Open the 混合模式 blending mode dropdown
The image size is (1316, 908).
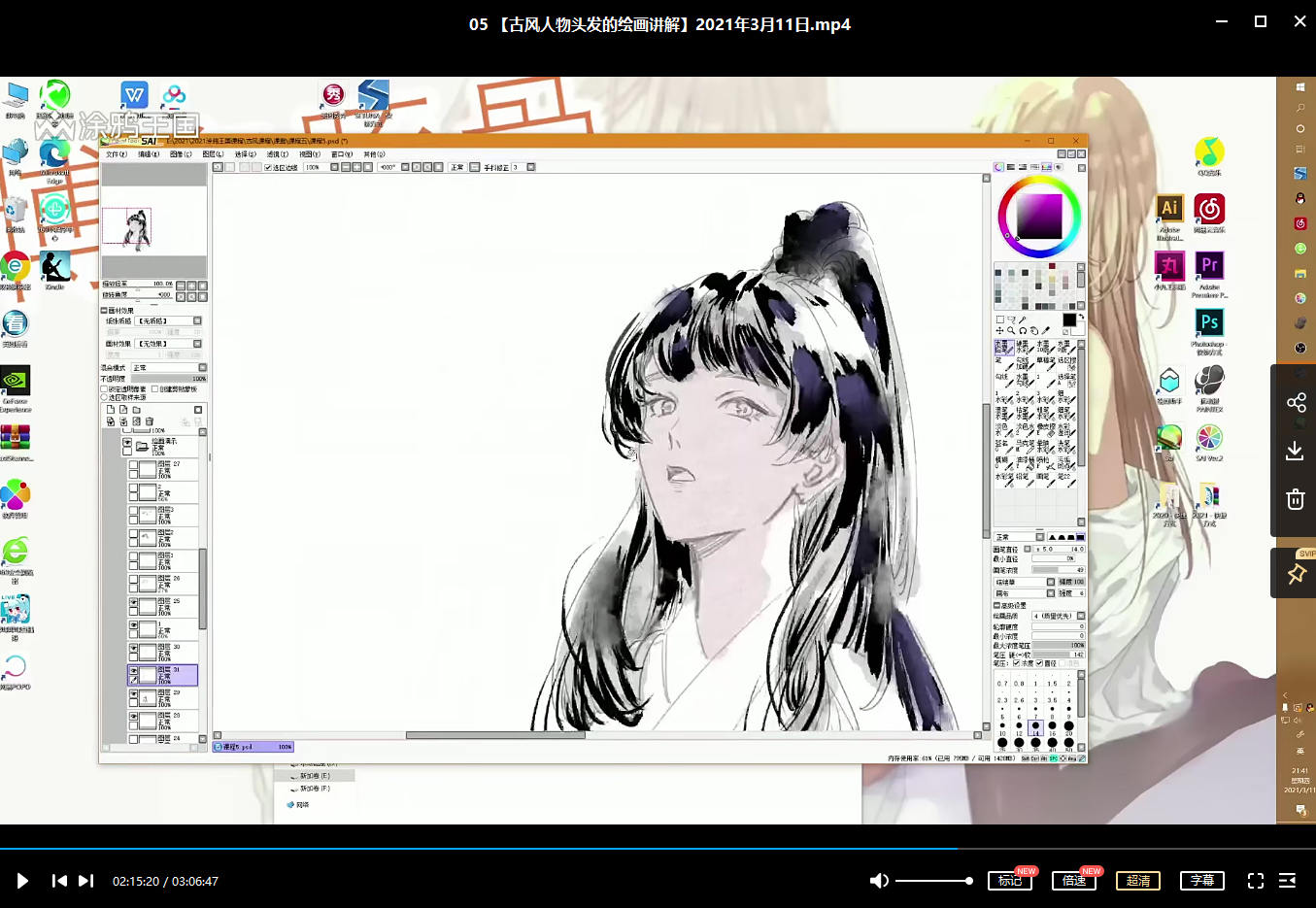click(x=168, y=368)
